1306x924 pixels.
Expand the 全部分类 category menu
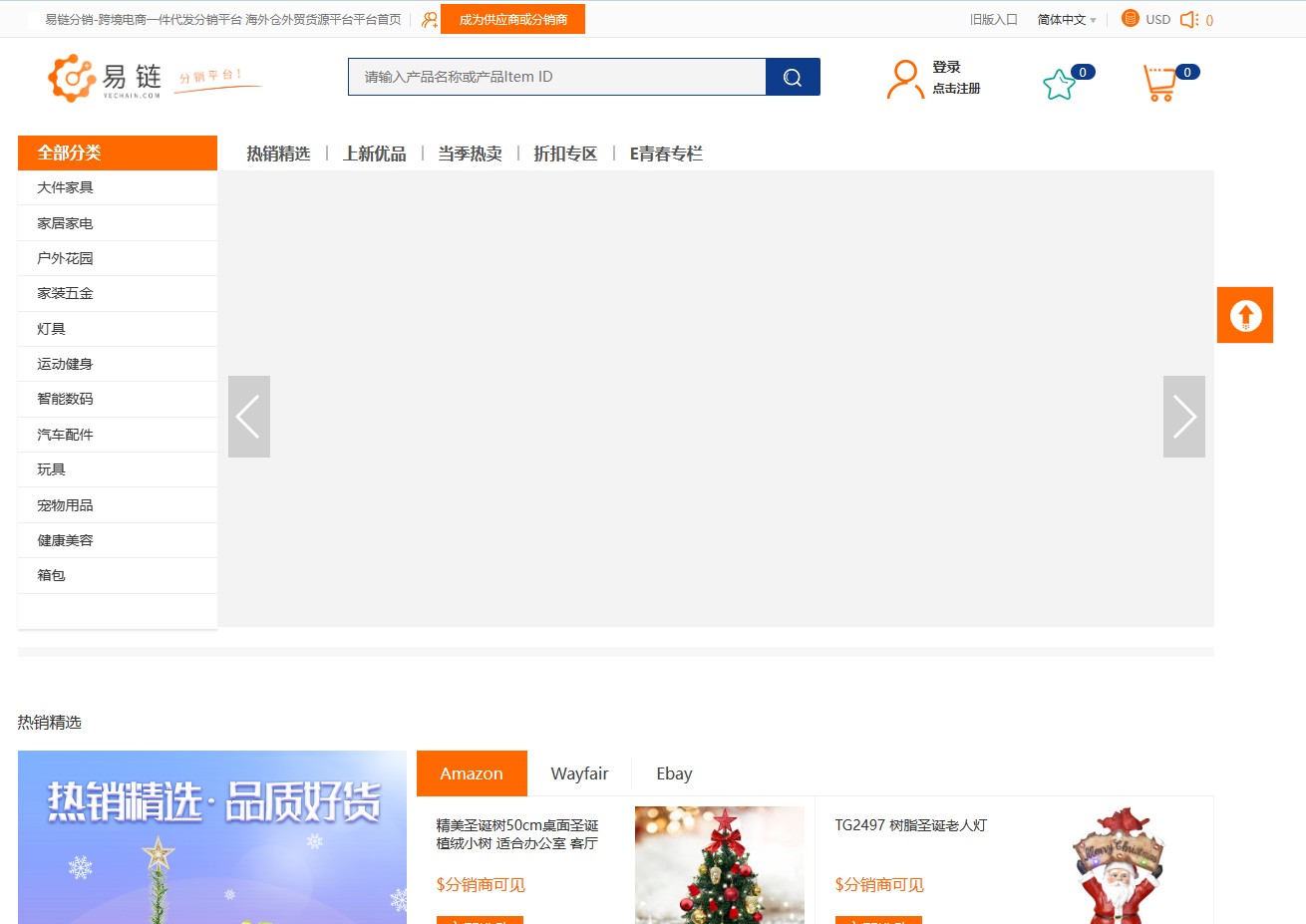point(118,153)
